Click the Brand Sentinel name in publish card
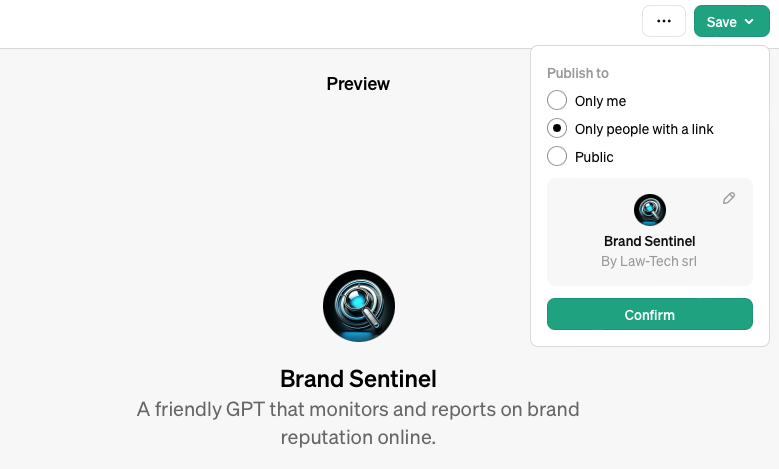The width and height of the screenshot is (779, 469). (x=650, y=241)
